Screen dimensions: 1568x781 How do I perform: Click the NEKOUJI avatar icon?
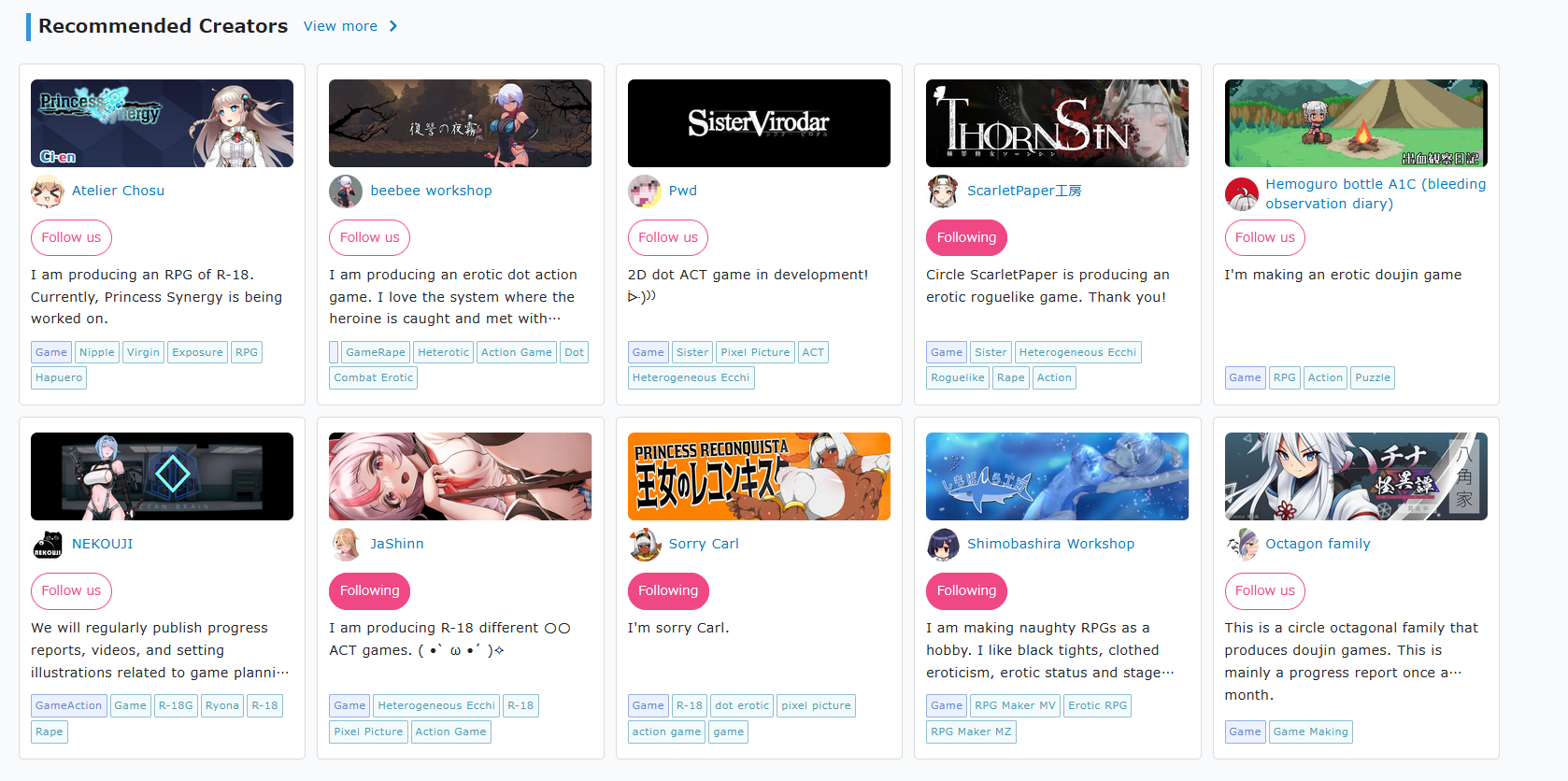tap(48, 545)
